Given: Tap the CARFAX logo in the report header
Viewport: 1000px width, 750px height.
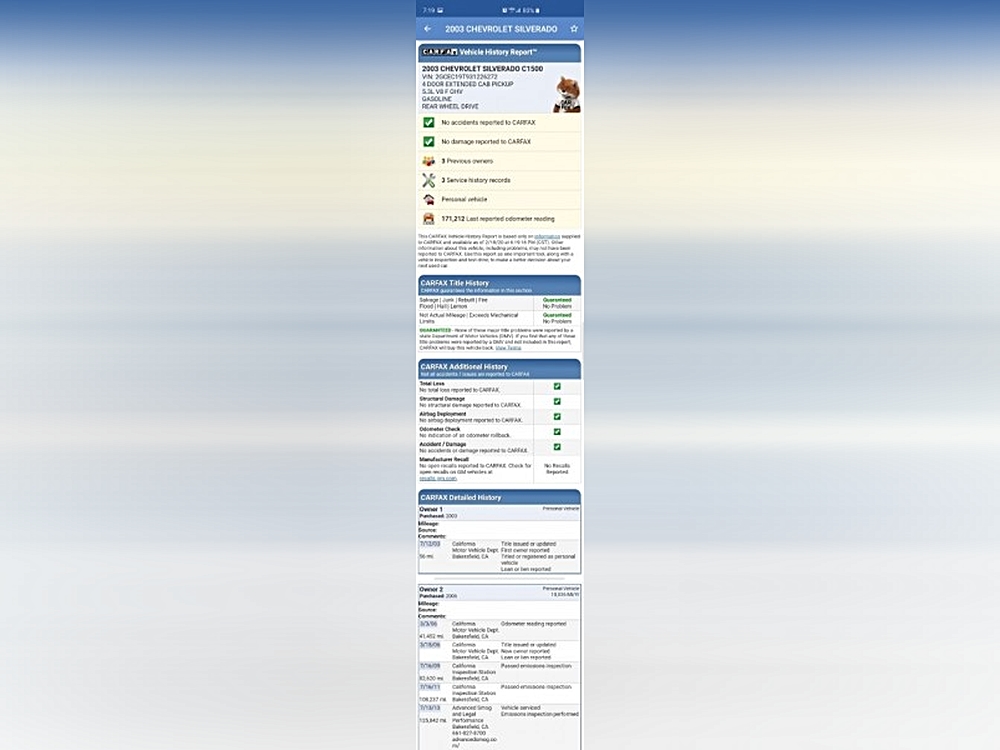Looking at the screenshot, I should point(439,52).
